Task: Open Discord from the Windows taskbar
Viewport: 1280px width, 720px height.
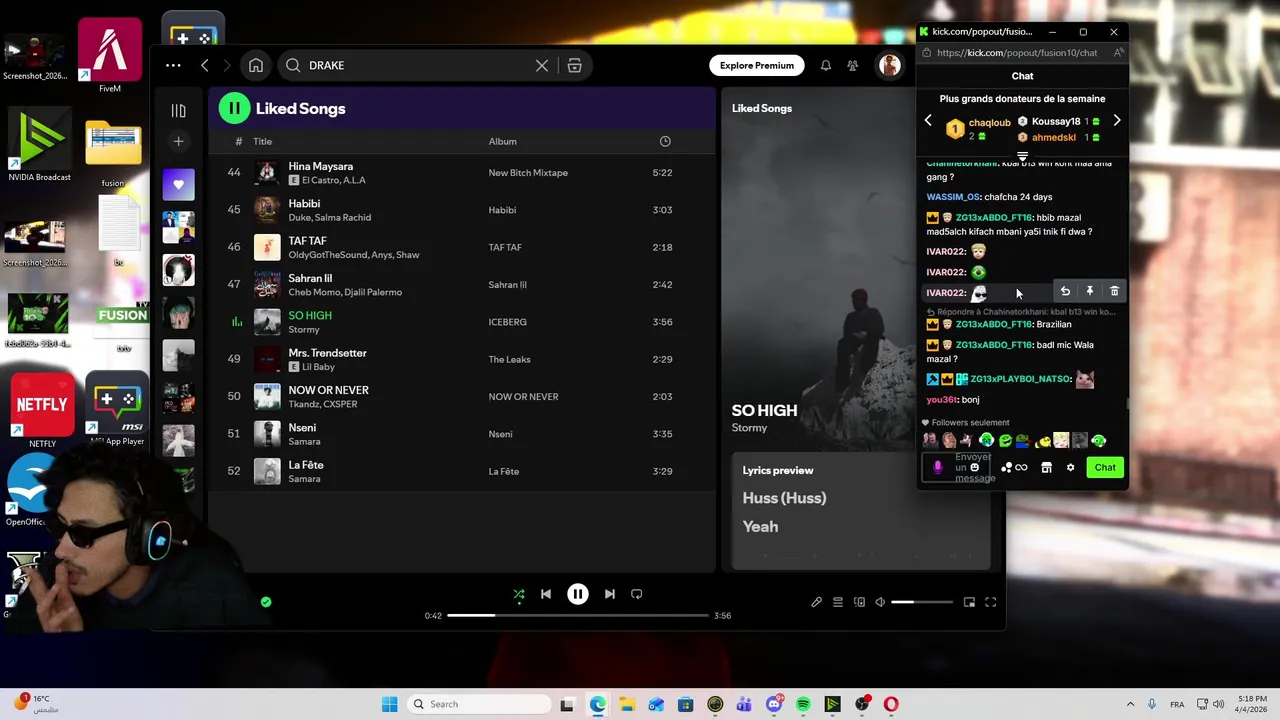Action: pyautogui.click(x=774, y=704)
